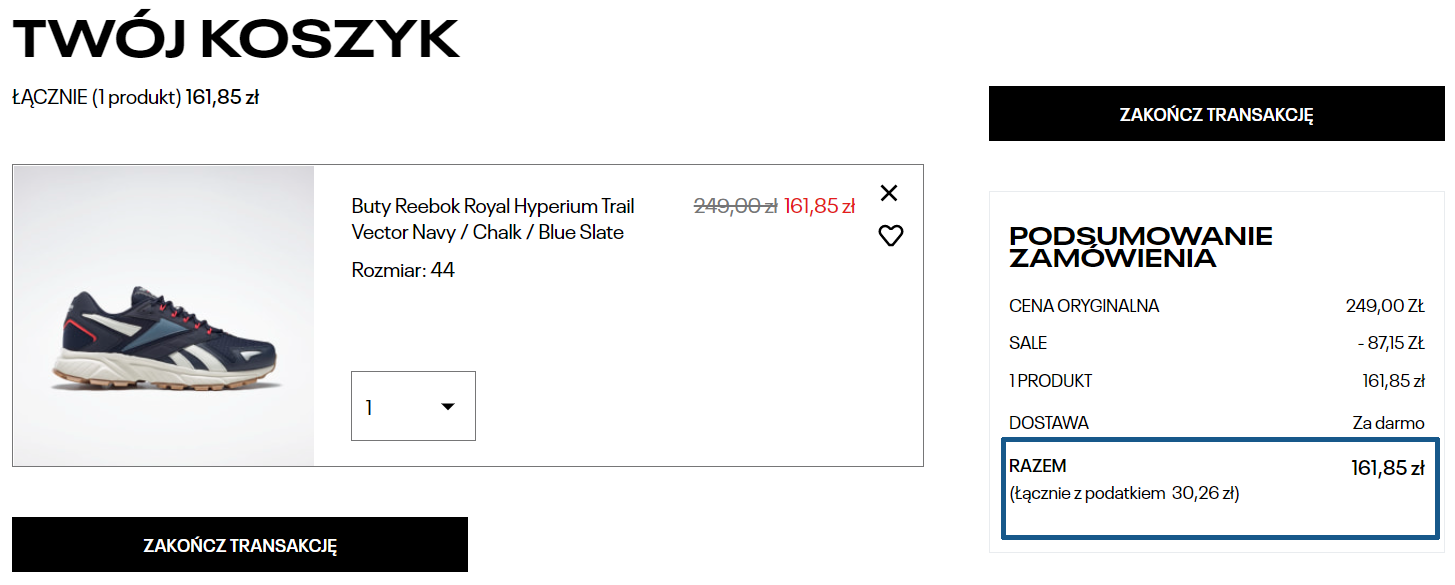
Task: Open the Reebok shoe product image
Action: [x=164, y=316]
